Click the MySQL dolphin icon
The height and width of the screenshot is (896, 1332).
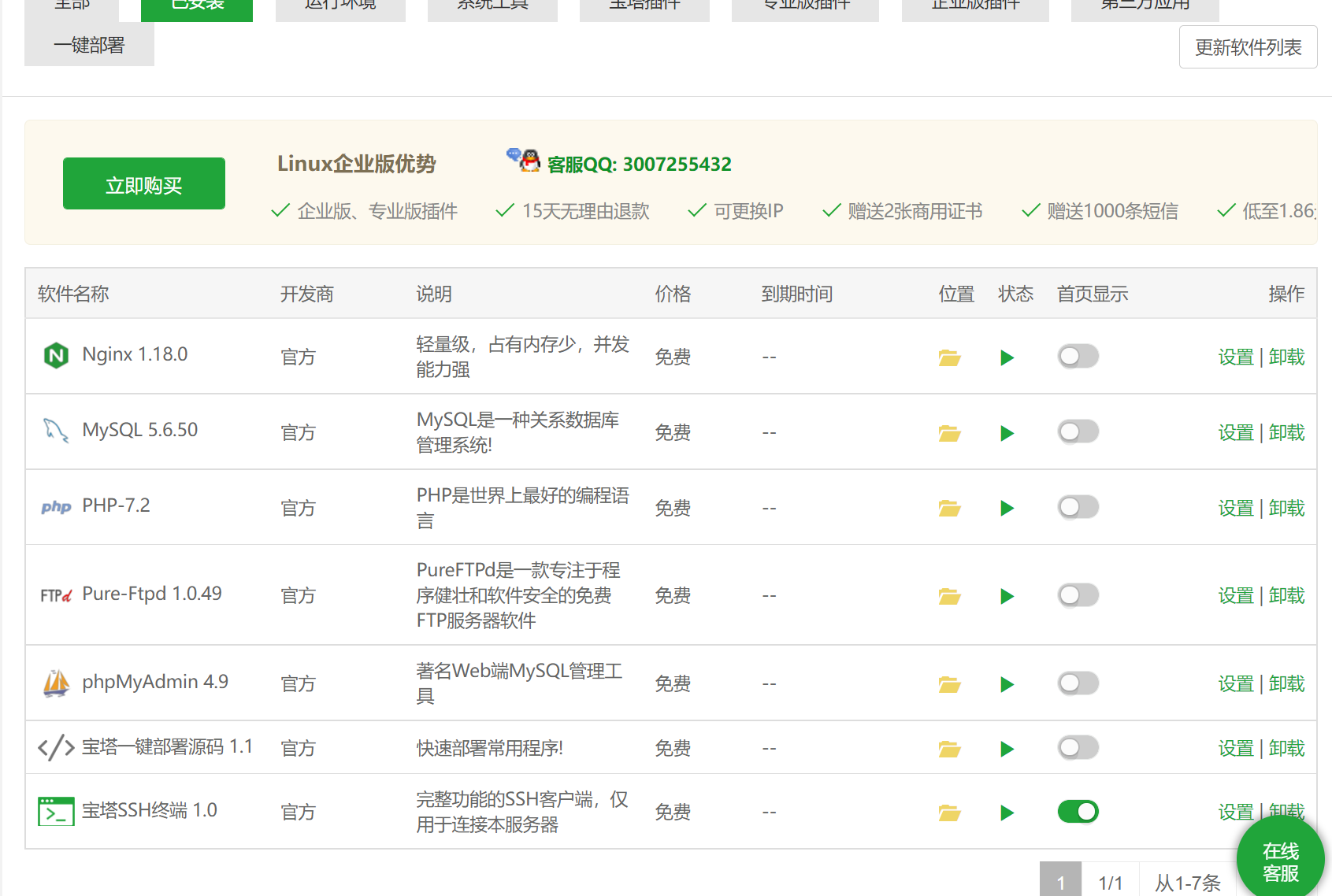point(55,431)
